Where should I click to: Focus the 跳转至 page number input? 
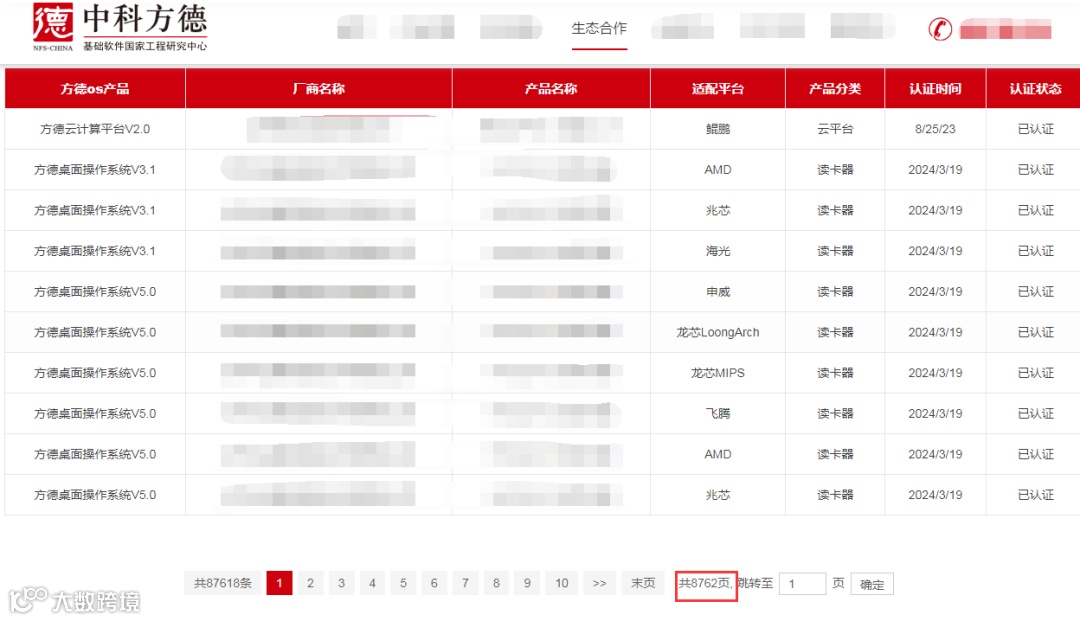click(x=802, y=584)
